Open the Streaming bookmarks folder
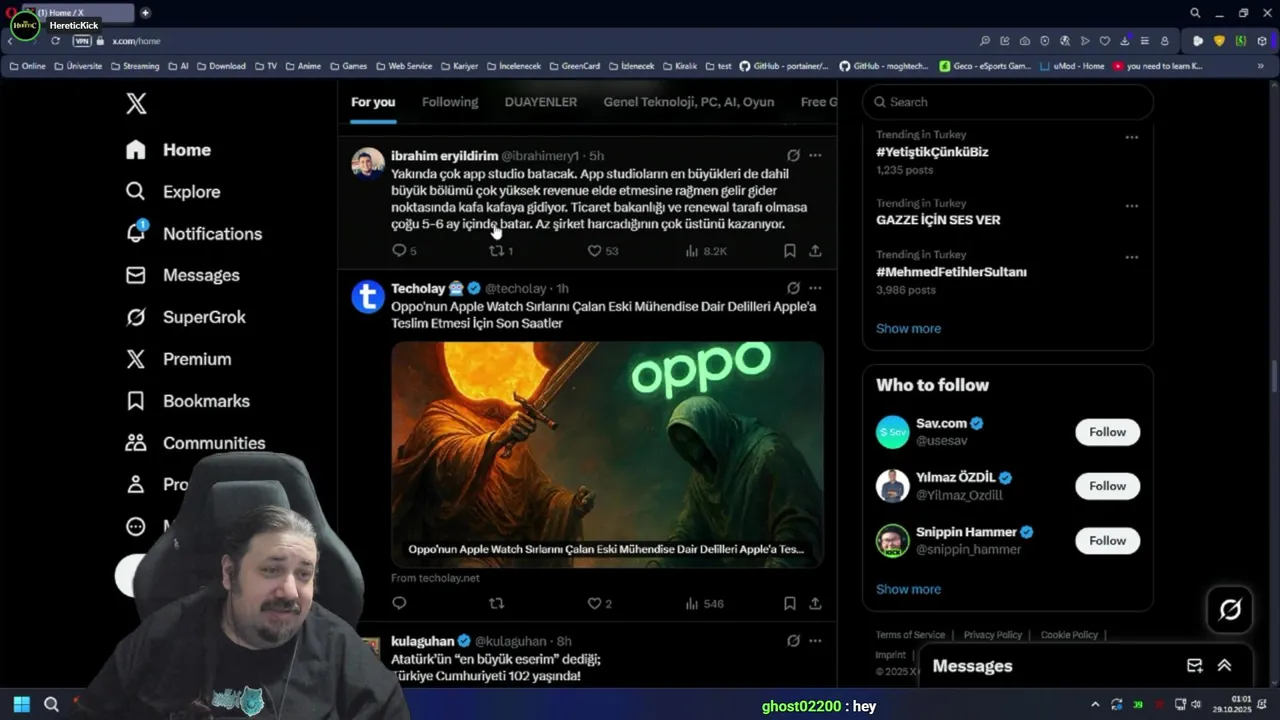The height and width of the screenshot is (720, 1280). pos(134,66)
